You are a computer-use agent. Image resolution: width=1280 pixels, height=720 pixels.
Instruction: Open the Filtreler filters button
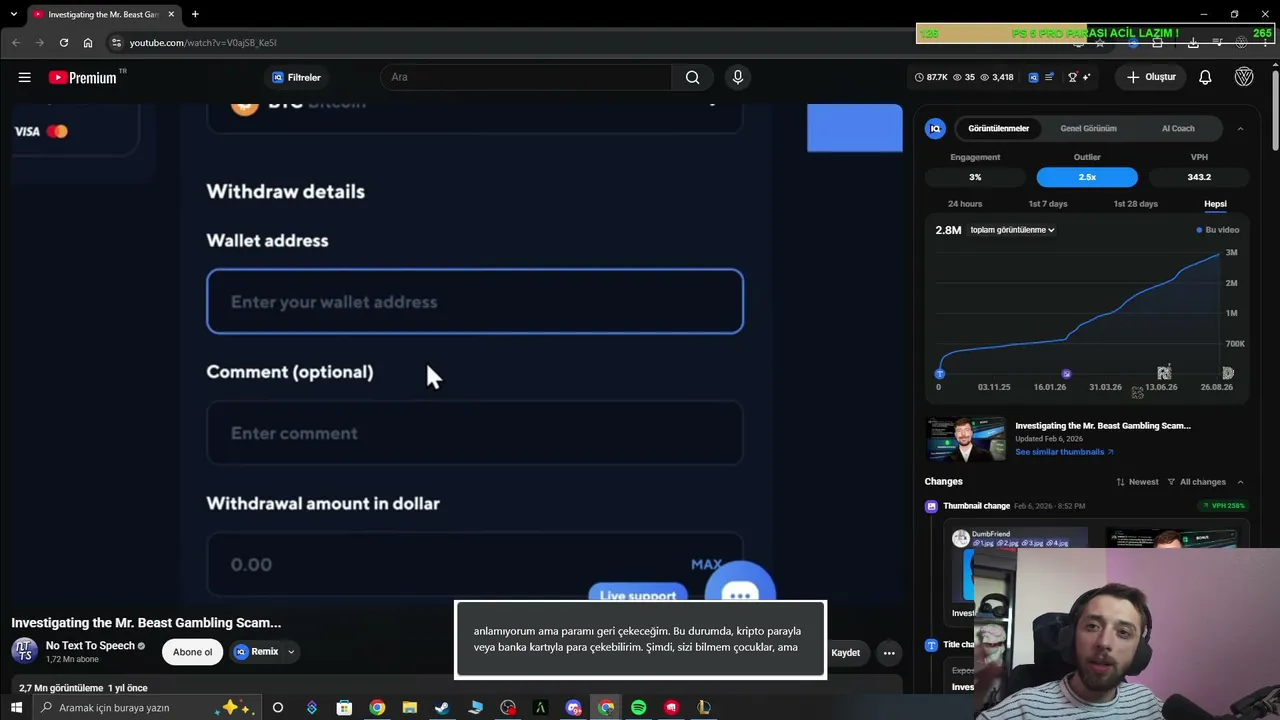(x=296, y=77)
